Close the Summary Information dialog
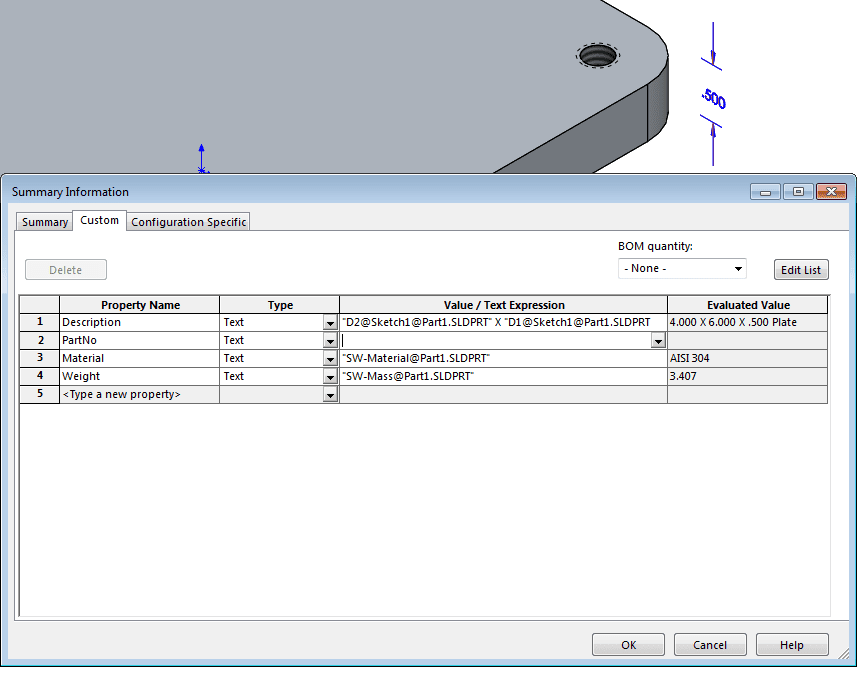The width and height of the screenshot is (868, 674). tap(831, 192)
